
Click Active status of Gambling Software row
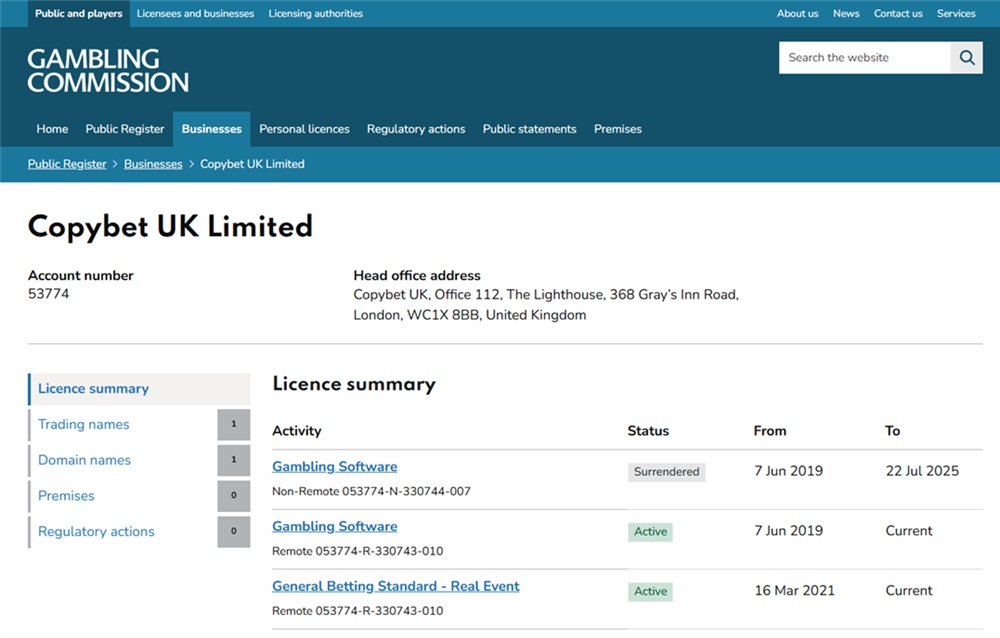tap(651, 532)
